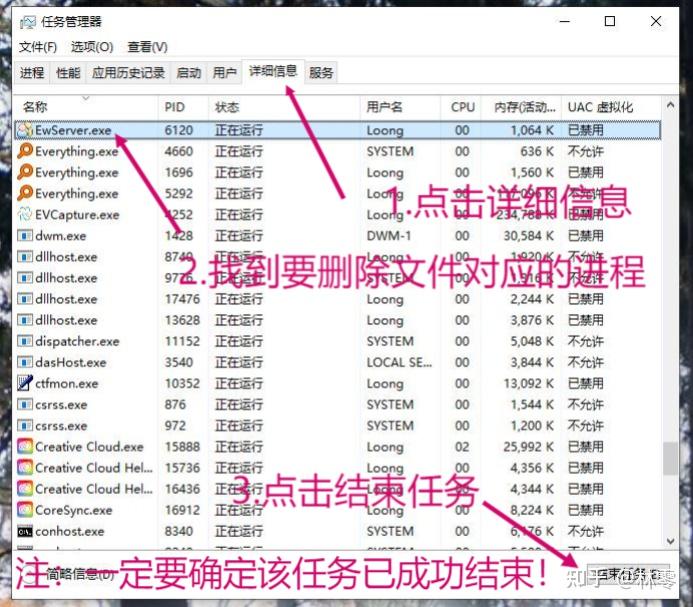Click the csrss.exe icon in PID 972 row
The width and height of the screenshot is (693, 607).
coord(25,426)
